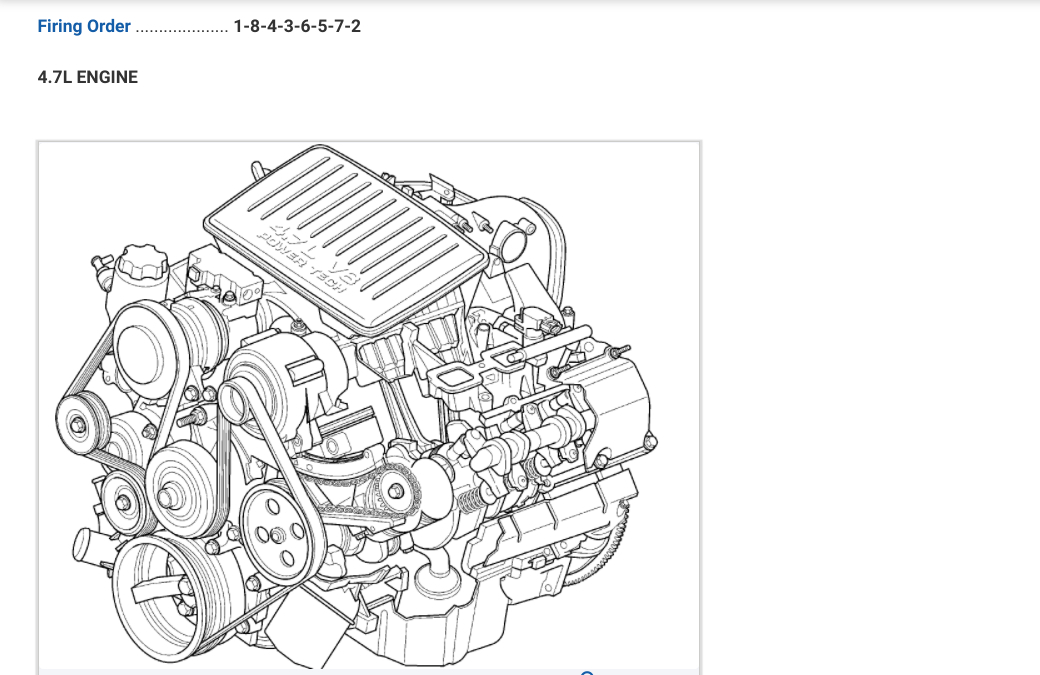Select the firing order value 1-8-4-3-6-5-7-2
This screenshot has height=675, width=1040.
pos(297,27)
